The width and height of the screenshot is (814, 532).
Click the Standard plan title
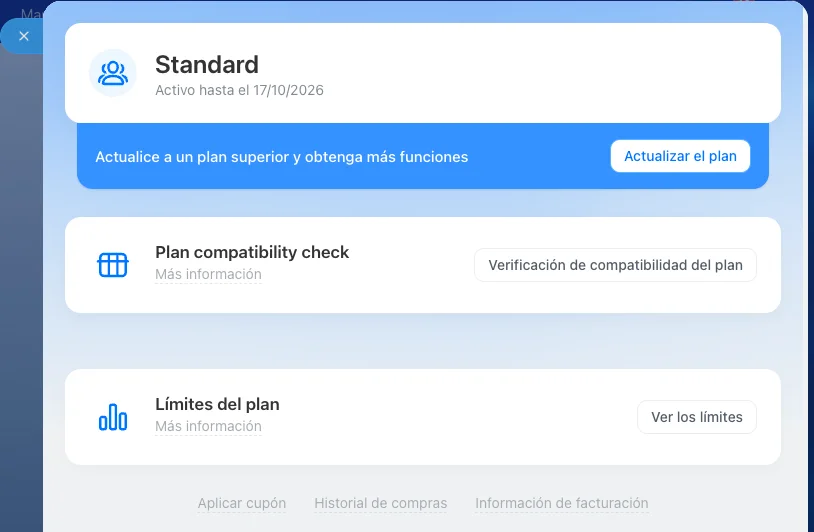[207, 65]
